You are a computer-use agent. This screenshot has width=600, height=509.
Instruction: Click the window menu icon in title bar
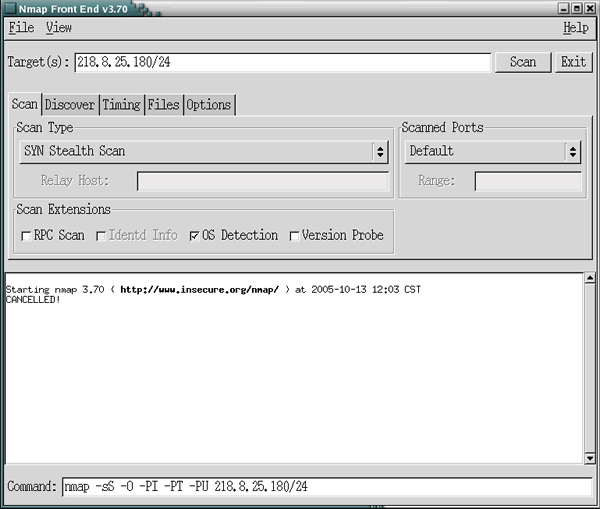[10, 8]
